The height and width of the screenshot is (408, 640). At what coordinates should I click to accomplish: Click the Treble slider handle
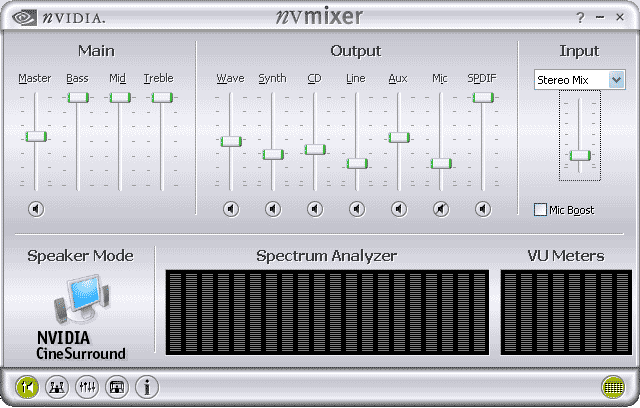pos(161,97)
